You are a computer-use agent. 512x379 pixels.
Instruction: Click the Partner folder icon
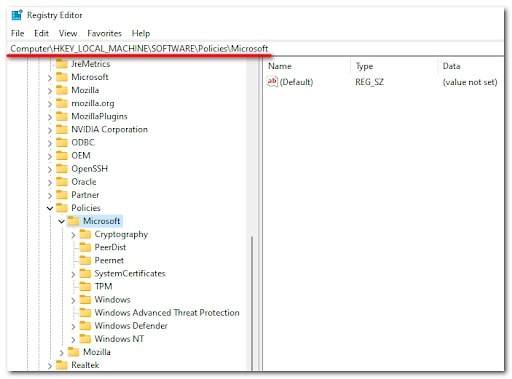(x=62, y=195)
